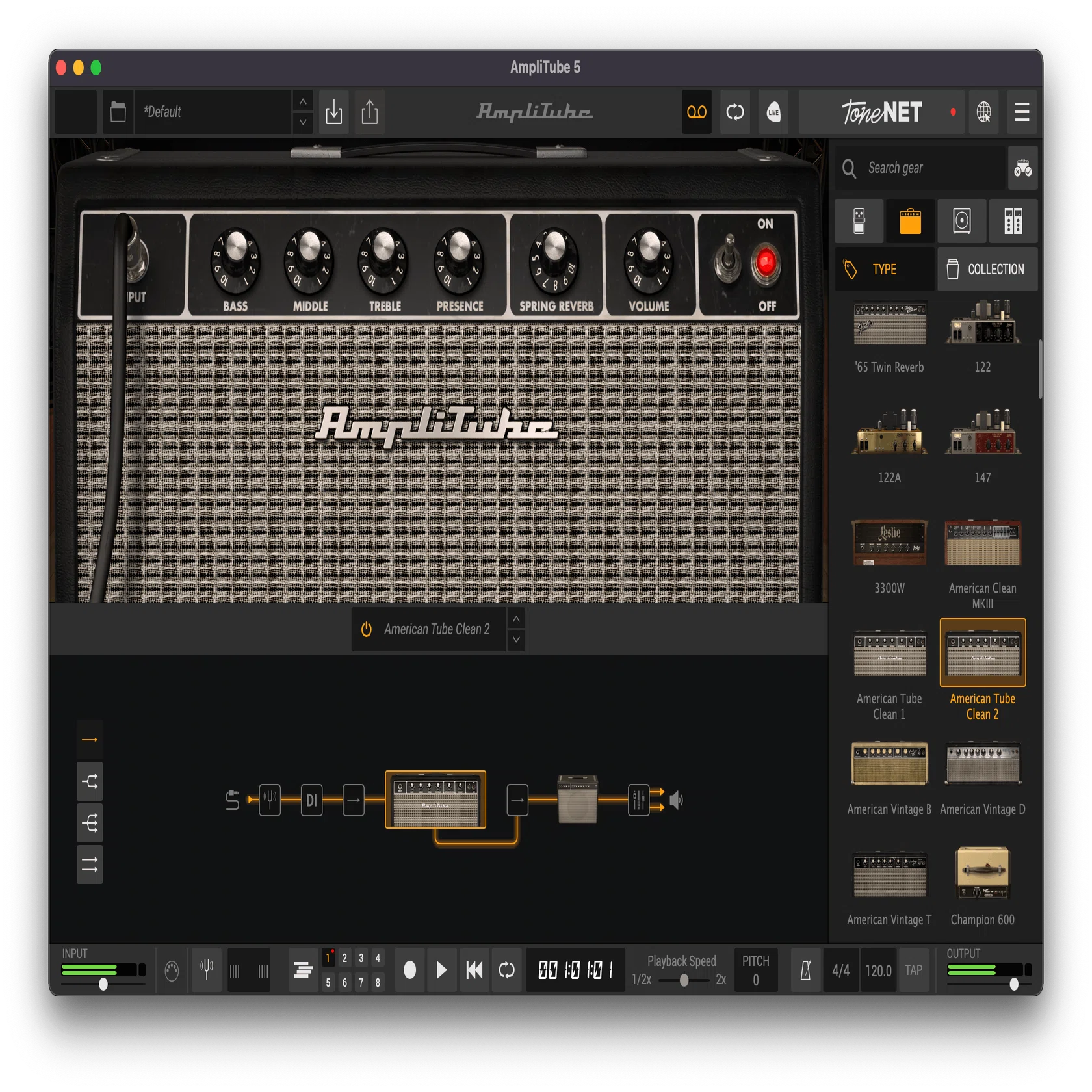Click the custom shop cart icon
The height and width of the screenshot is (1092, 1092).
pos(1022,168)
